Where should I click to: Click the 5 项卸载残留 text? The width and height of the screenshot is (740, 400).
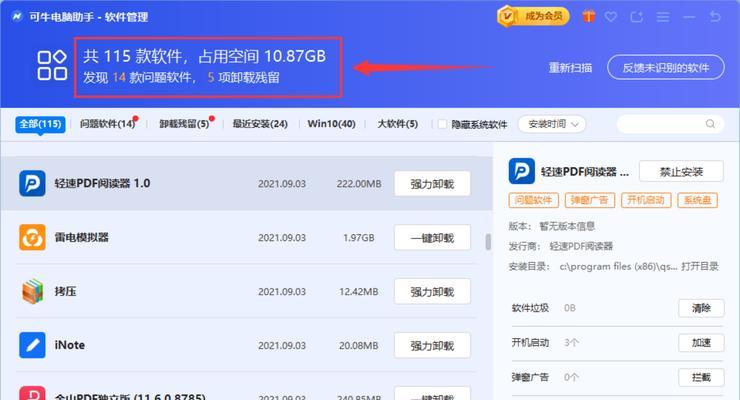(244, 77)
